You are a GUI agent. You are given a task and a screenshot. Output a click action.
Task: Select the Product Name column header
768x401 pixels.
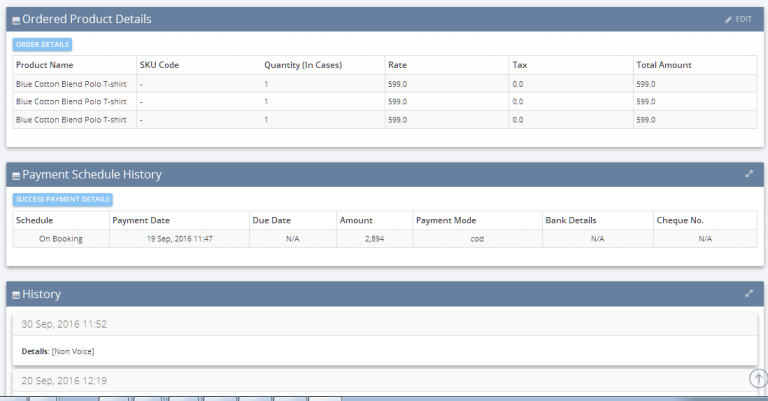click(45, 65)
